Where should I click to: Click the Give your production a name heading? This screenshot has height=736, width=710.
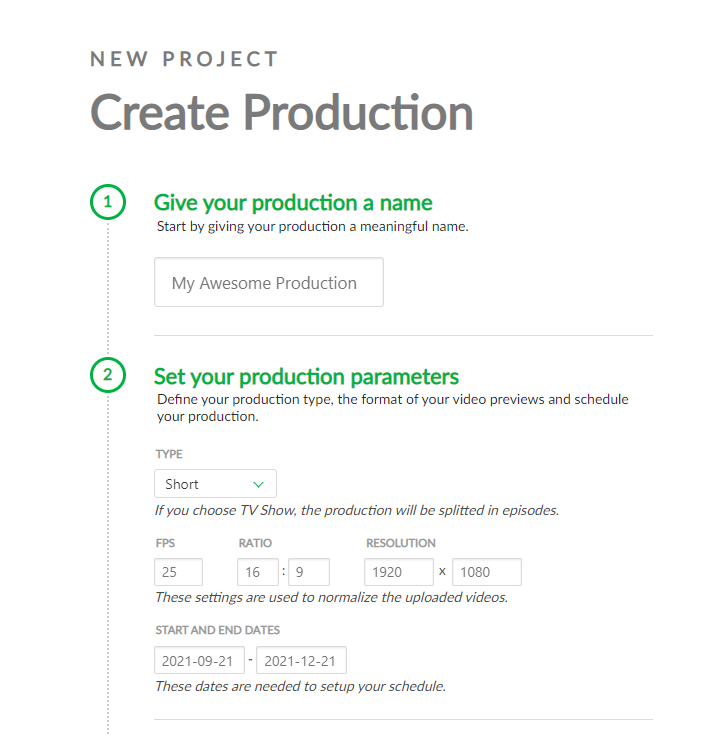293,203
